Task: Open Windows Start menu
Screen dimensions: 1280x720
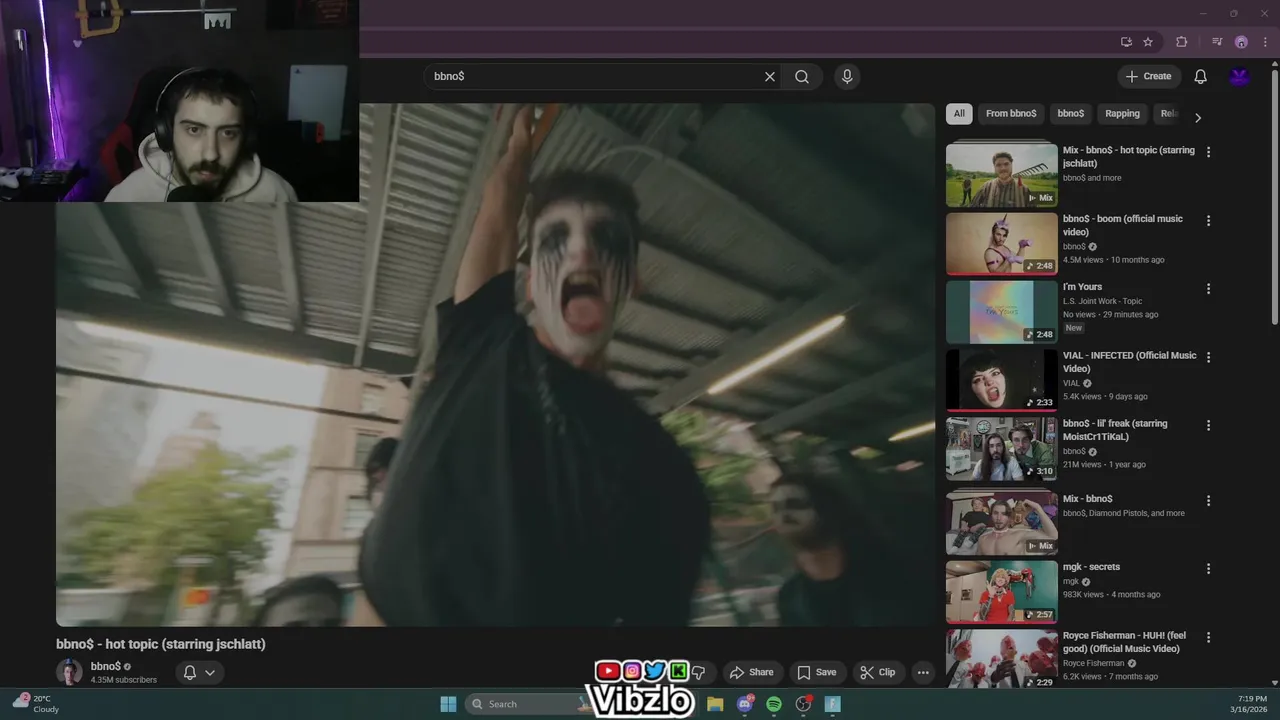Action: click(x=448, y=704)
